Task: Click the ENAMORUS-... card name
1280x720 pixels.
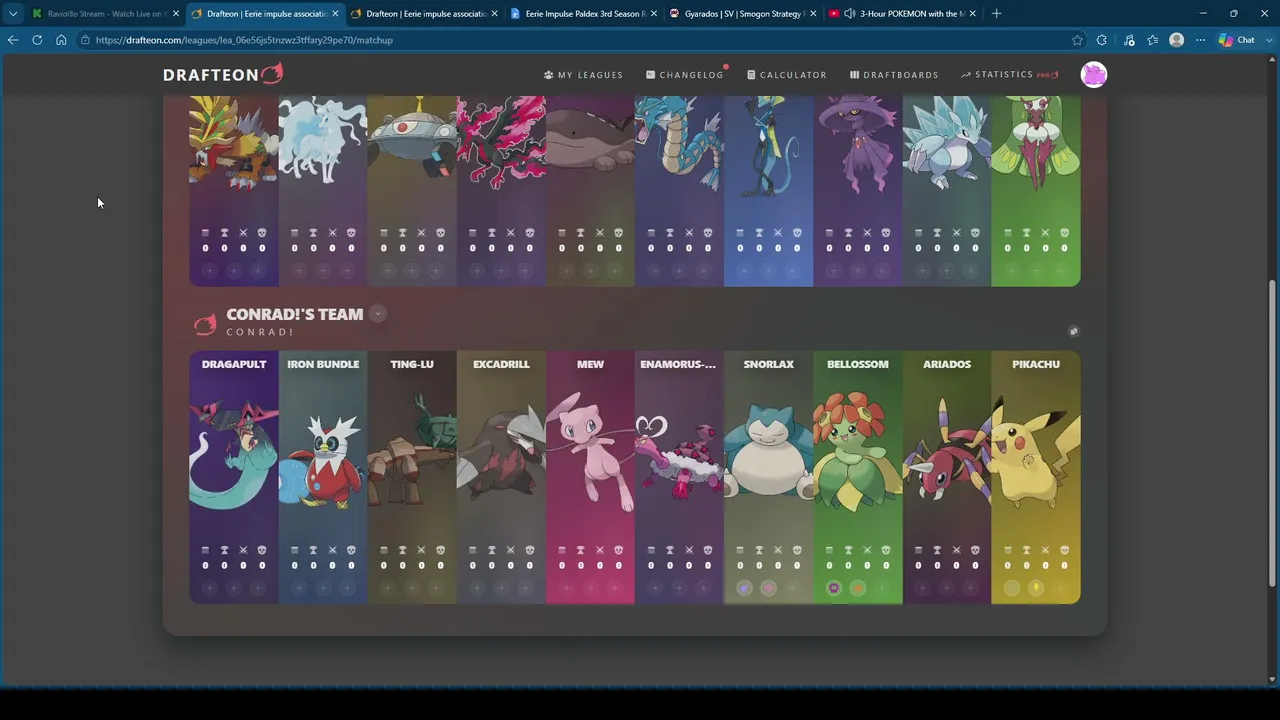Action: tap(678, 364)
